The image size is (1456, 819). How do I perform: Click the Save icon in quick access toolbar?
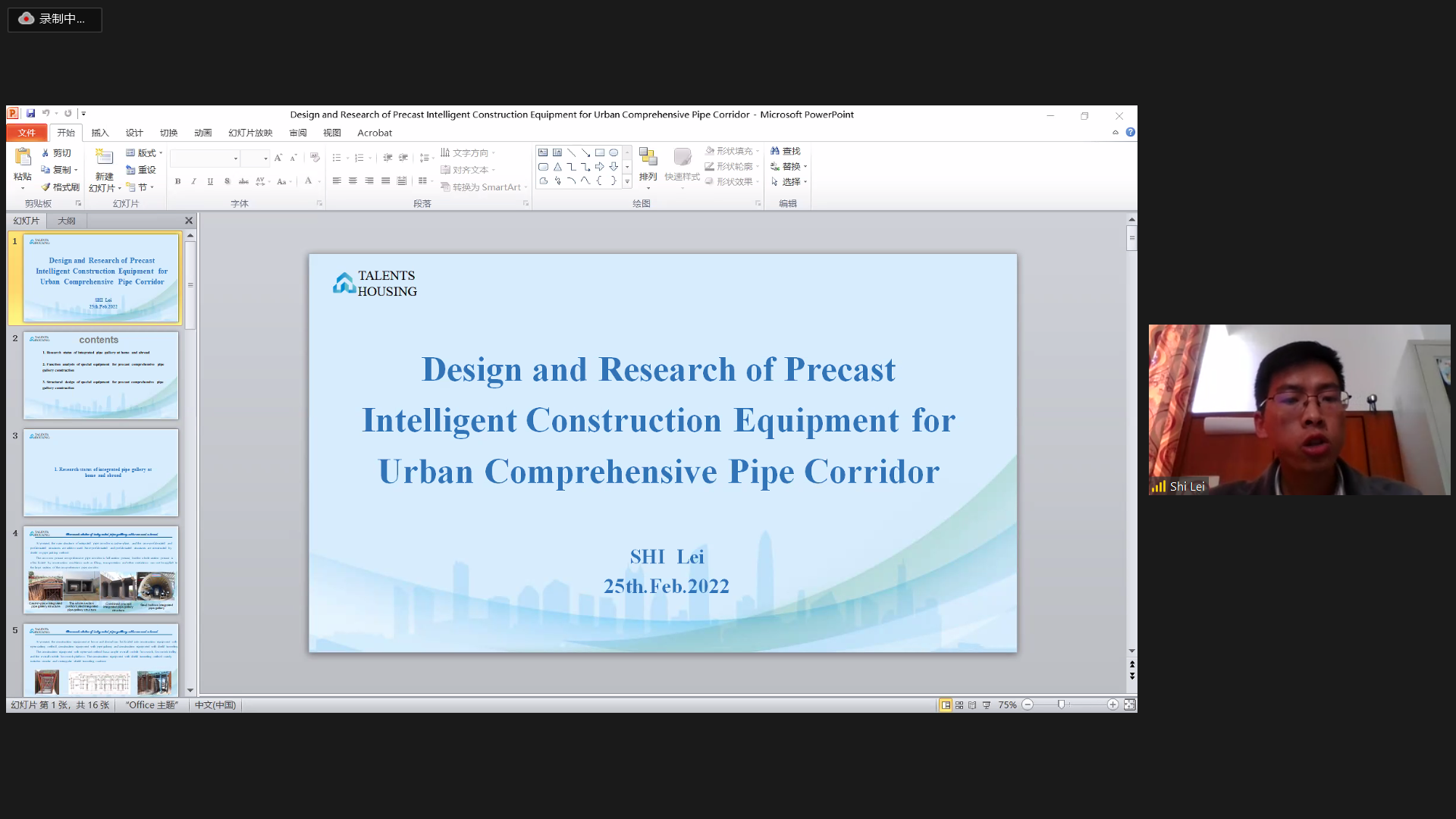pyautogui.click(x=30, y=114)
